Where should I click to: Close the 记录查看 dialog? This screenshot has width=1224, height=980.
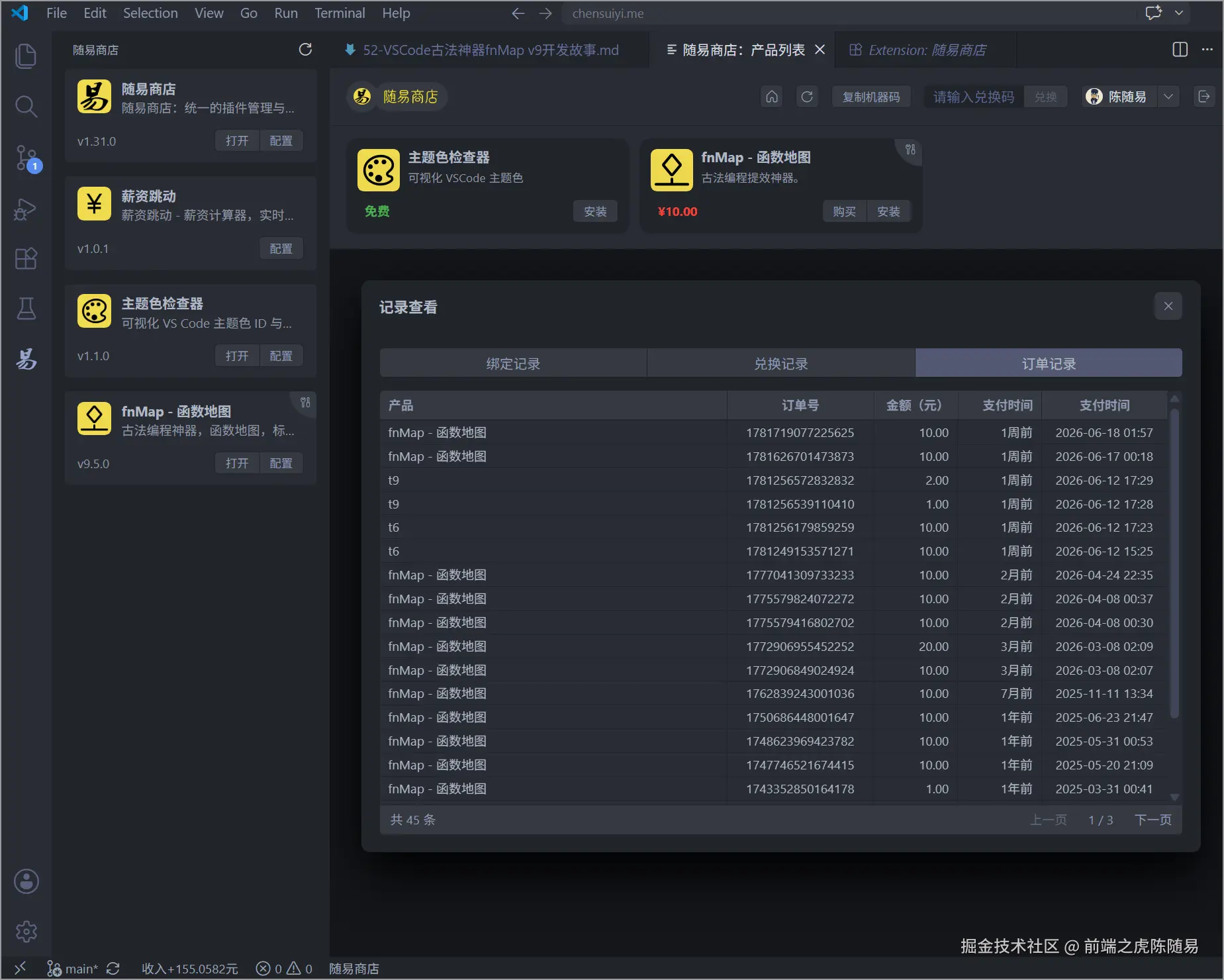pos(1168,306)
